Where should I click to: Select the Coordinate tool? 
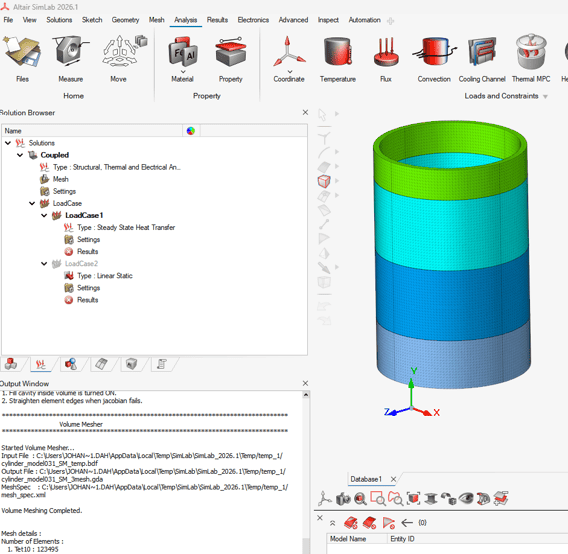(x=289, y=58)
